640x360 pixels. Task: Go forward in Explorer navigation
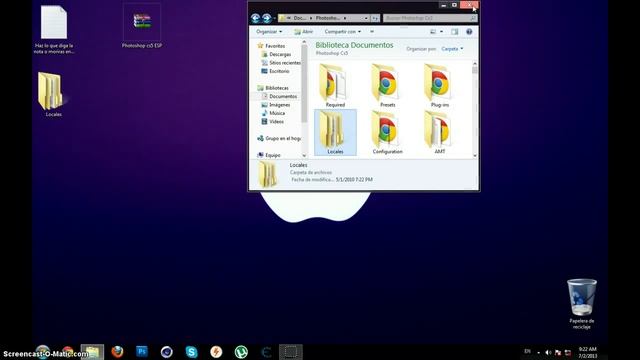[267, 18]
